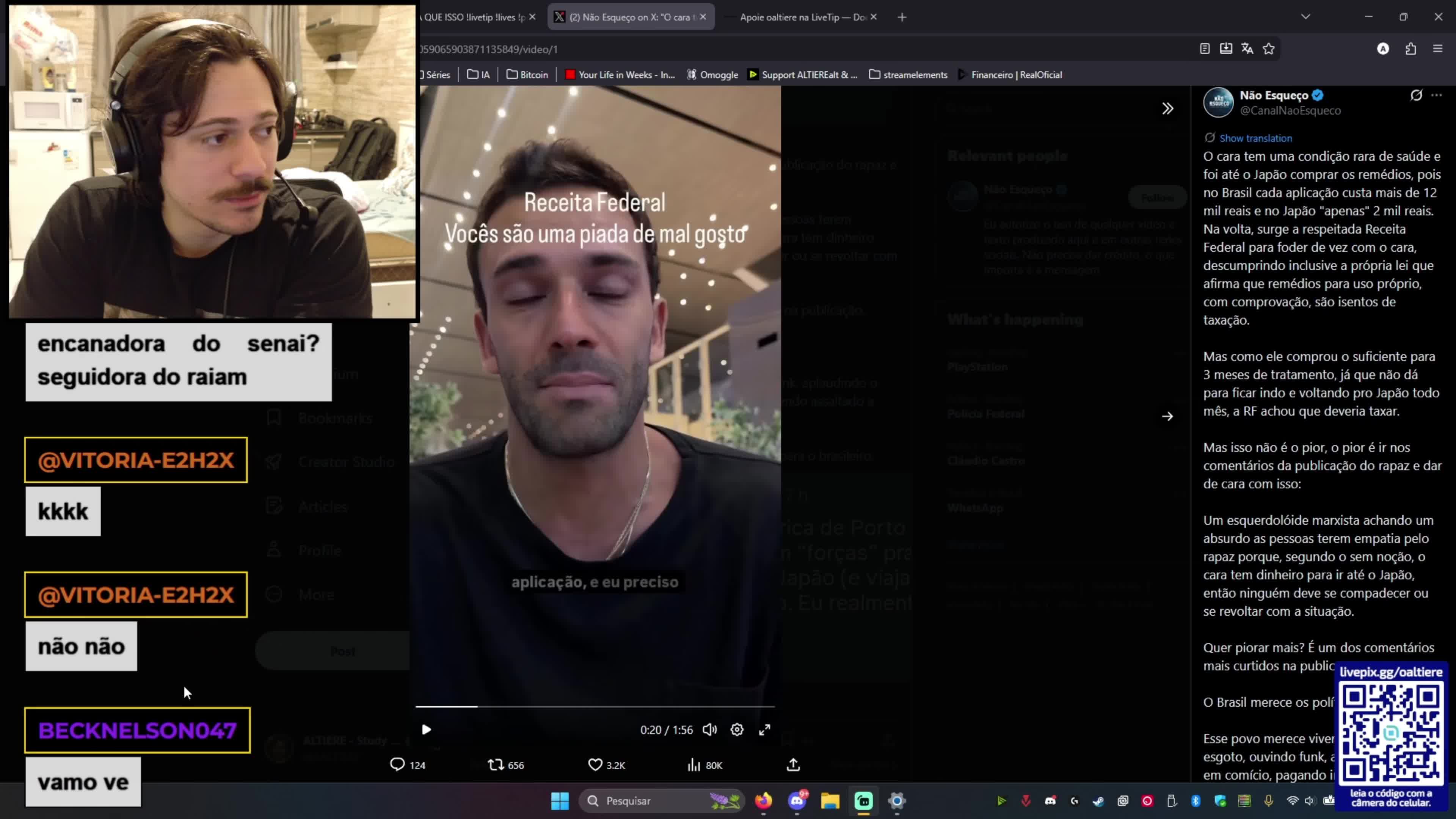The height and width of the screenshot is (819, 1456).
Task: Open the green streaming app on taskbar
Action: point(864,801)
